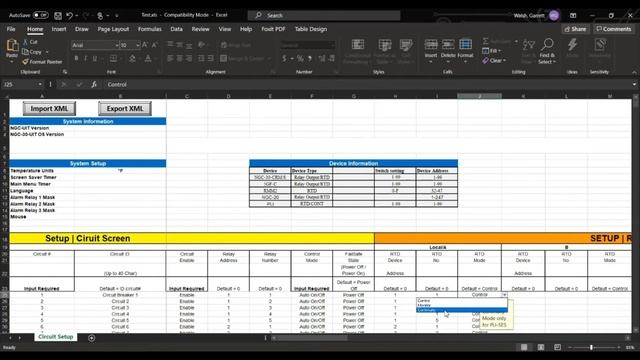Cut the selection with the scissors icon
This screenshot has height=360, width=640.
pos(26,42)
